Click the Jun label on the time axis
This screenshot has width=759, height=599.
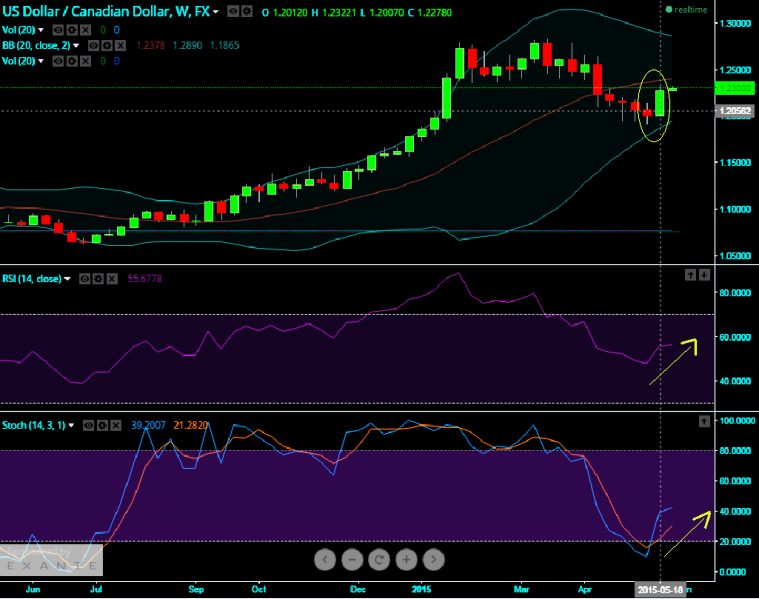click(x=33, y=589)
